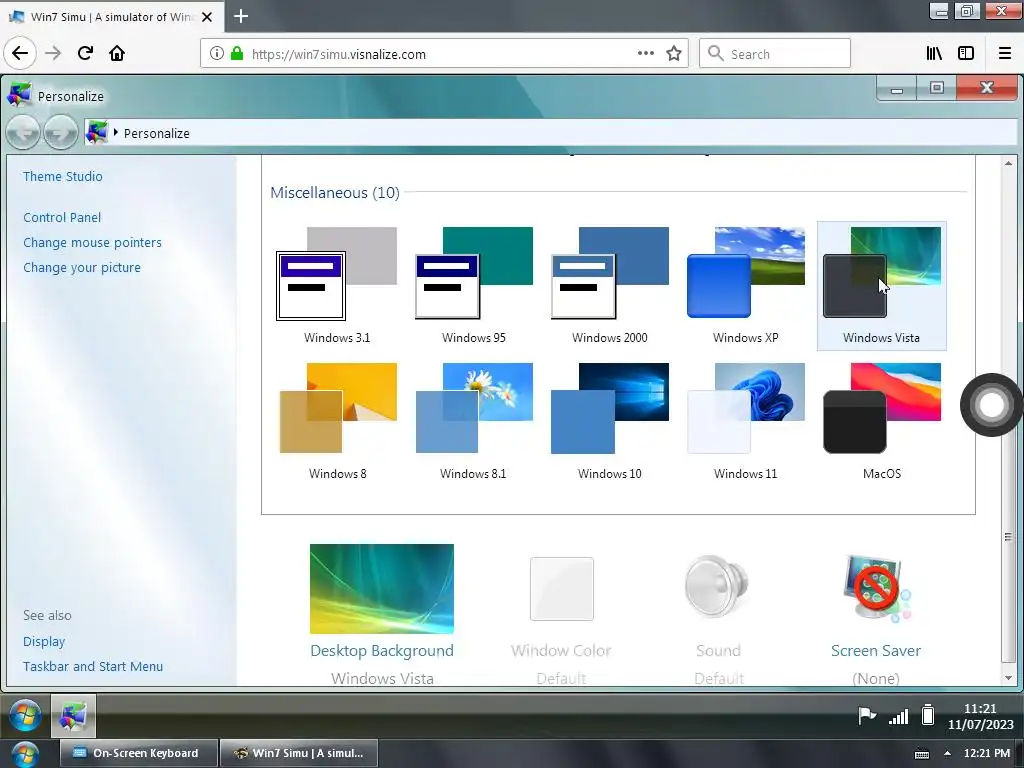
Task: Choose the Windows 8.1 theme
Action: [x=473, y=421]
